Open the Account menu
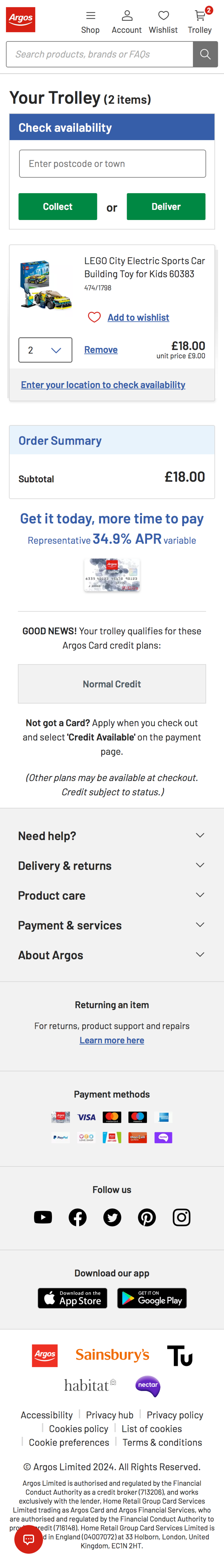 click(127, 21)
